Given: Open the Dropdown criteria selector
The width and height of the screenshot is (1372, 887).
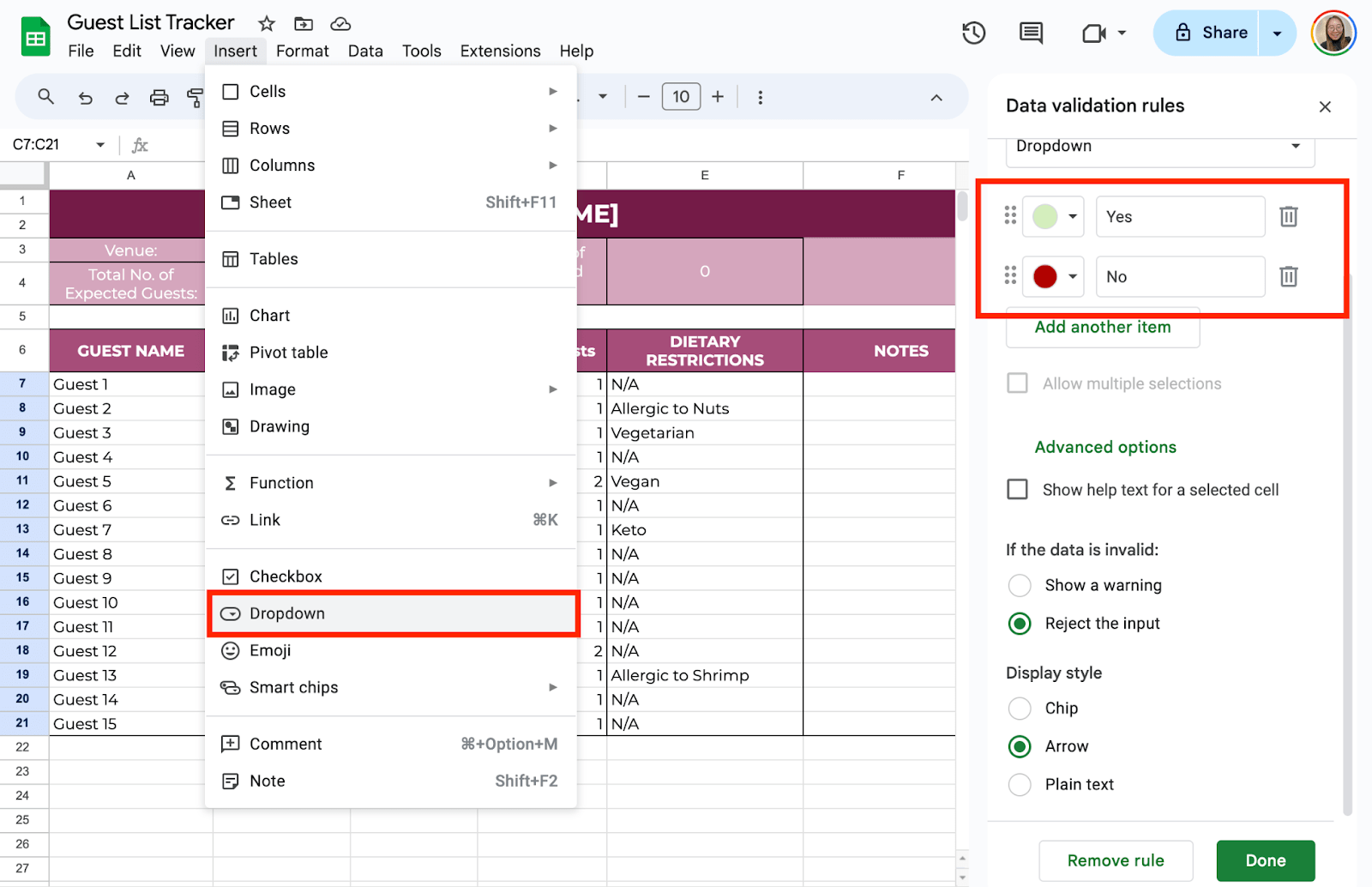Looking at the screenshot, I should click(1158, 147).
